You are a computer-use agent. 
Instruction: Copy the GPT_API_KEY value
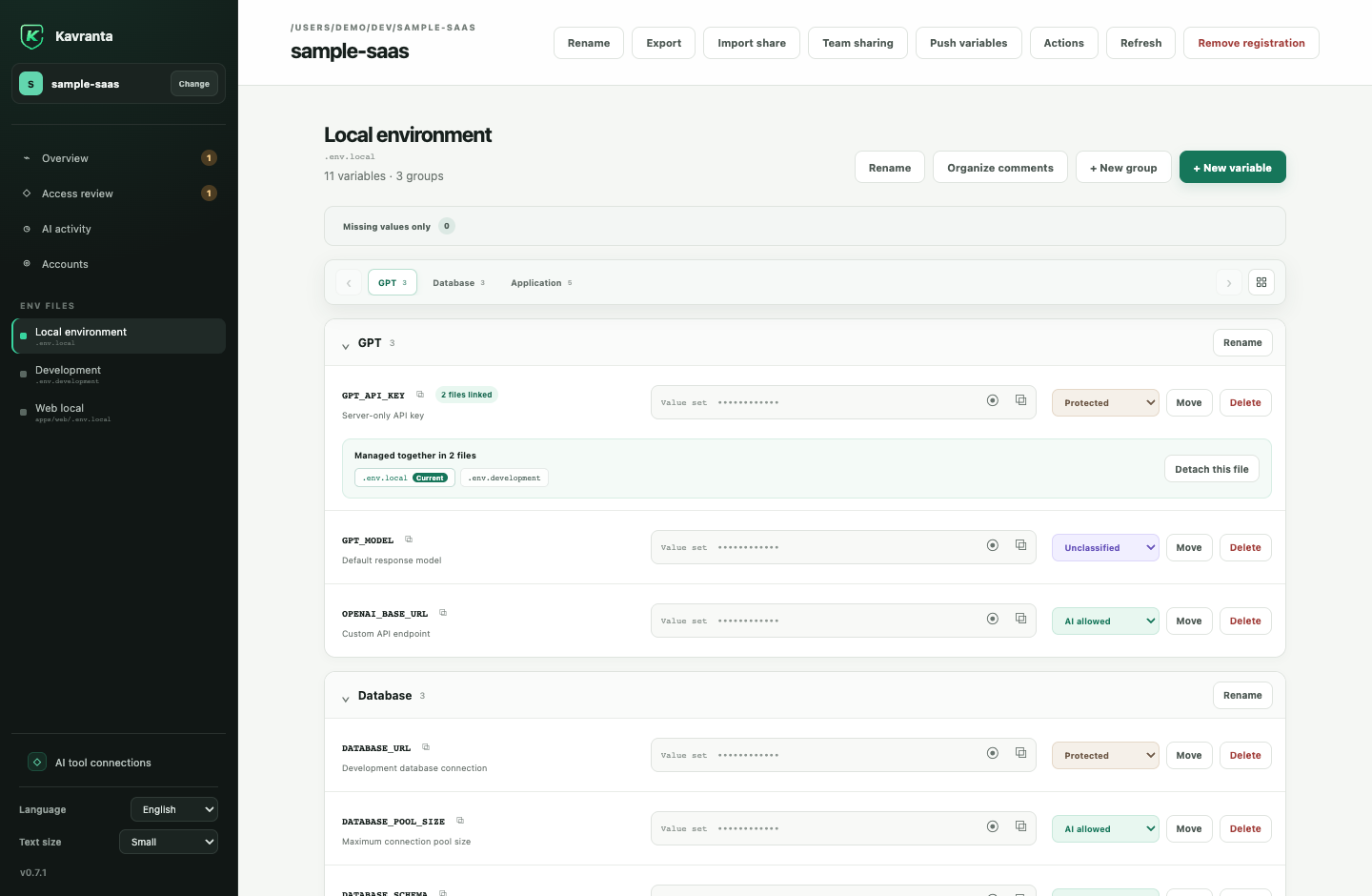[1020, 401]
